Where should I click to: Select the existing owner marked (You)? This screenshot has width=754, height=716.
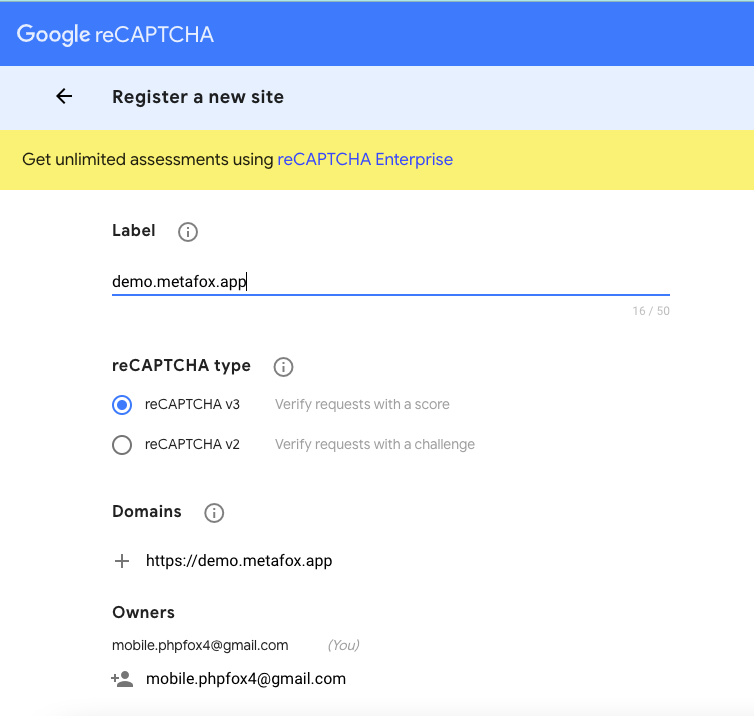[200, 645]
